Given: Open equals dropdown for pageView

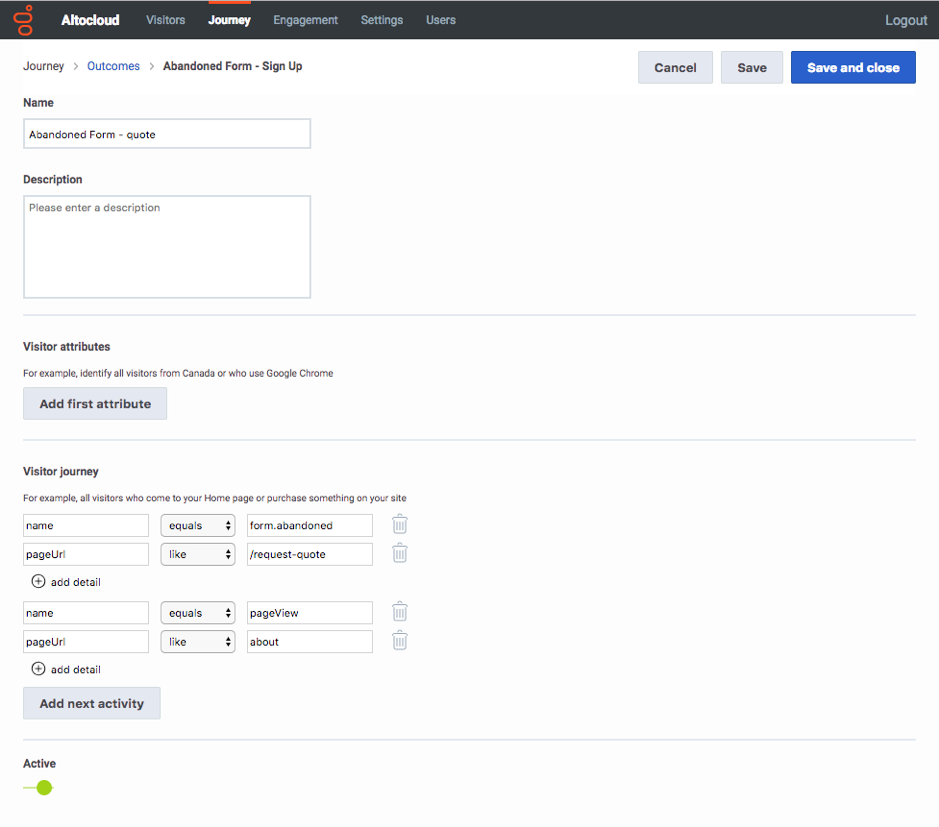Looking at the screenshot, I should pyautogui.click(x=198, y=613).
